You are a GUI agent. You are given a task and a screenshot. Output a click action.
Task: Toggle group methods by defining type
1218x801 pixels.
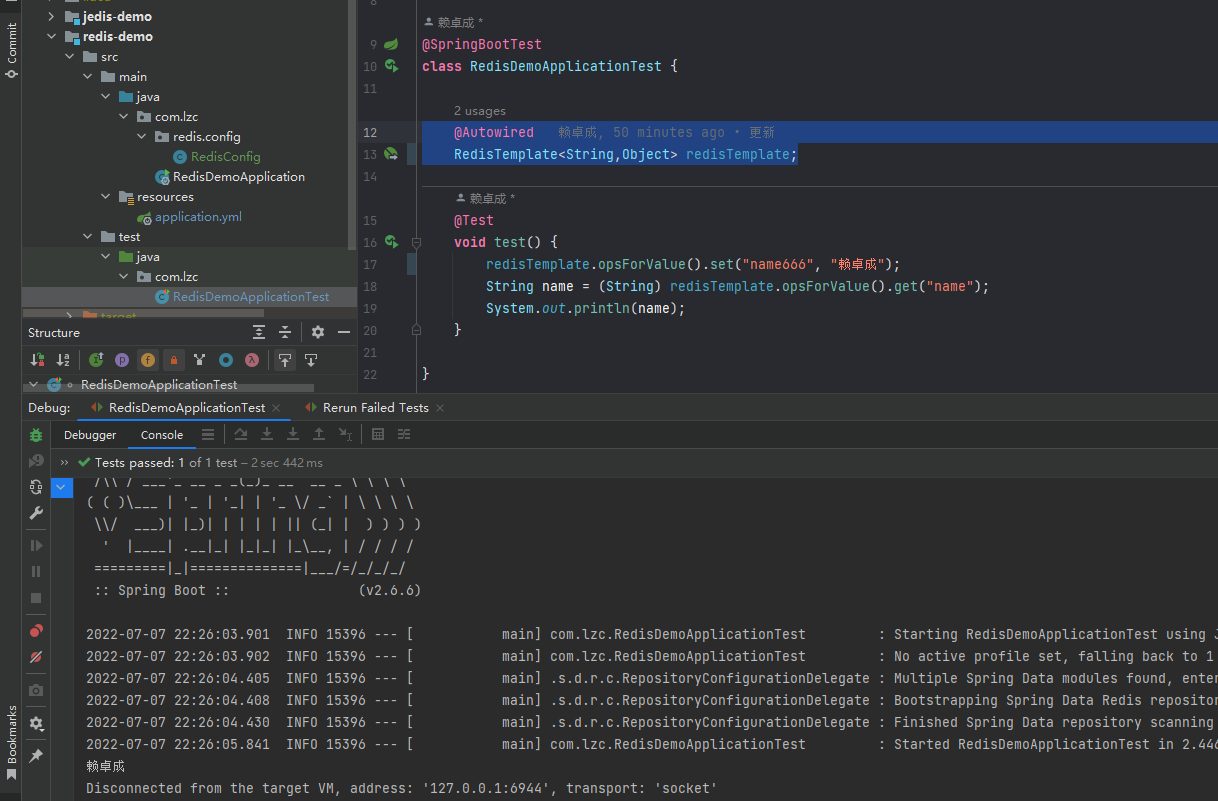[x=200, y=360]
